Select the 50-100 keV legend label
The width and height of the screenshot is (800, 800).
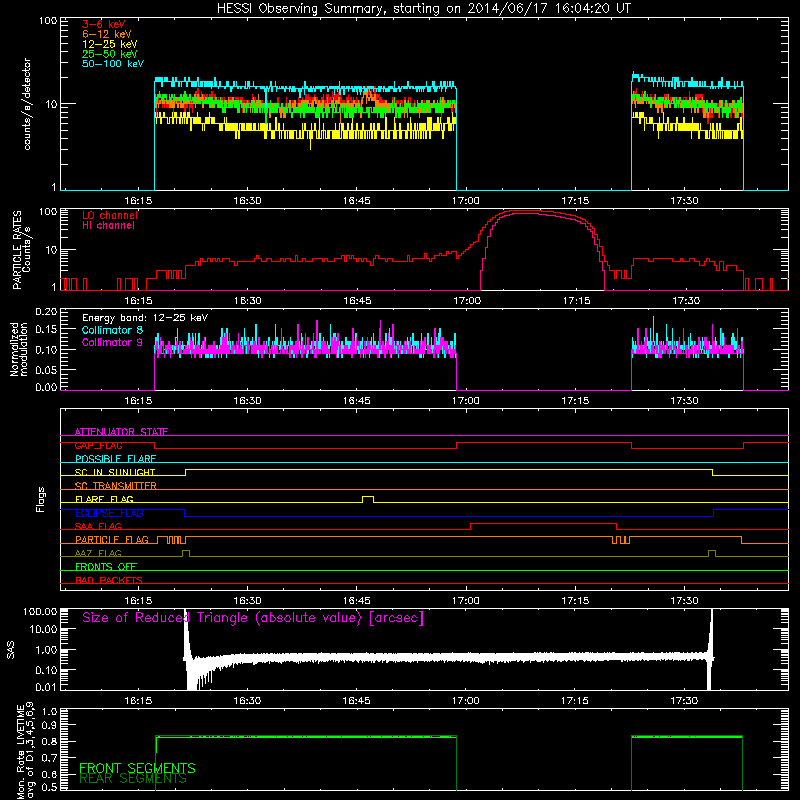pos(113,64)
